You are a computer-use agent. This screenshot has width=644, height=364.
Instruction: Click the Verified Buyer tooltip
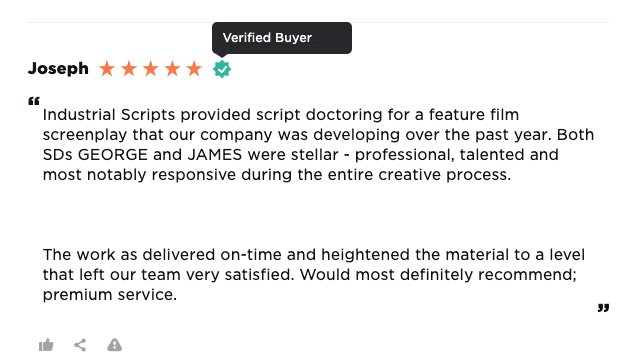click(x=282, y=38)
